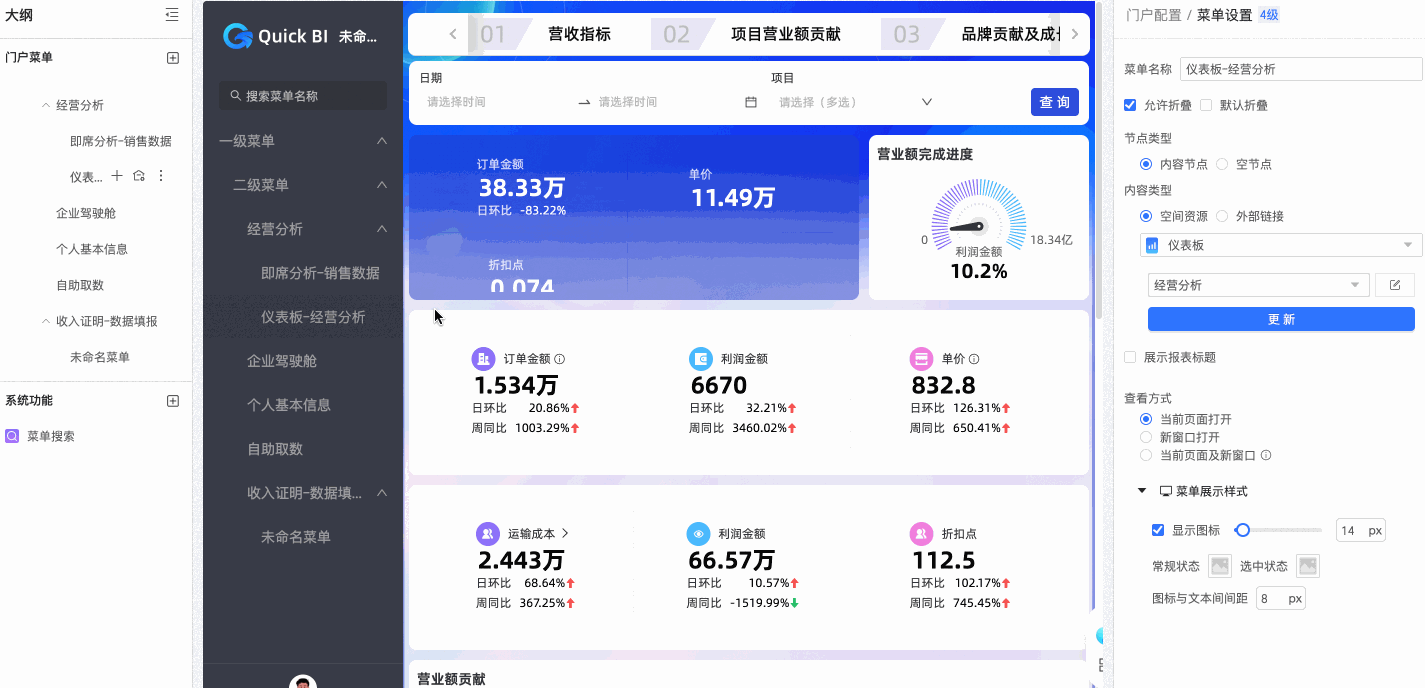Click the 更新 update button
This screenshot has width=1425, height=688.
pos(1281,319)
